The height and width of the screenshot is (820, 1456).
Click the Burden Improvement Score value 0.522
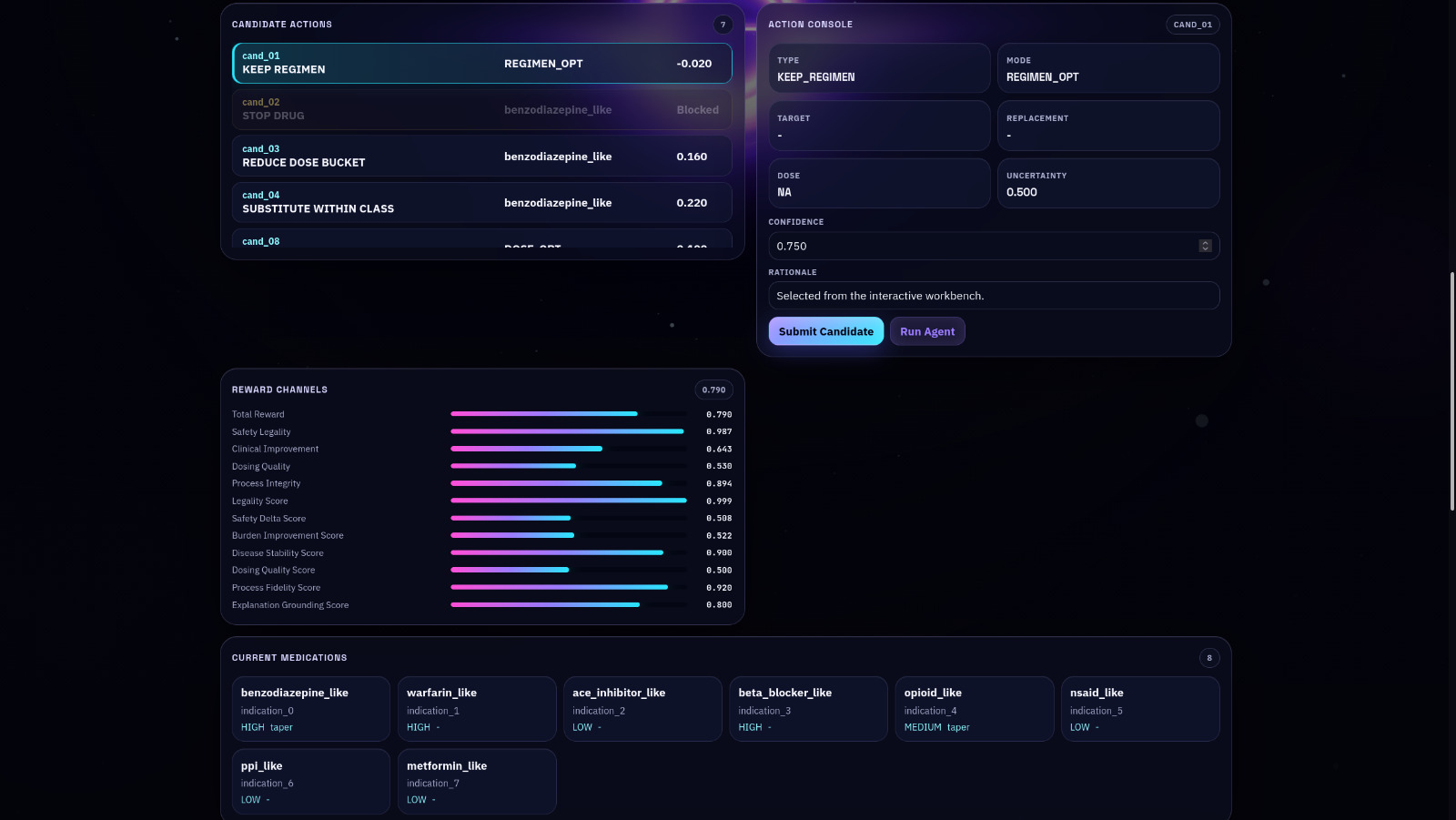tap(719, 535)
